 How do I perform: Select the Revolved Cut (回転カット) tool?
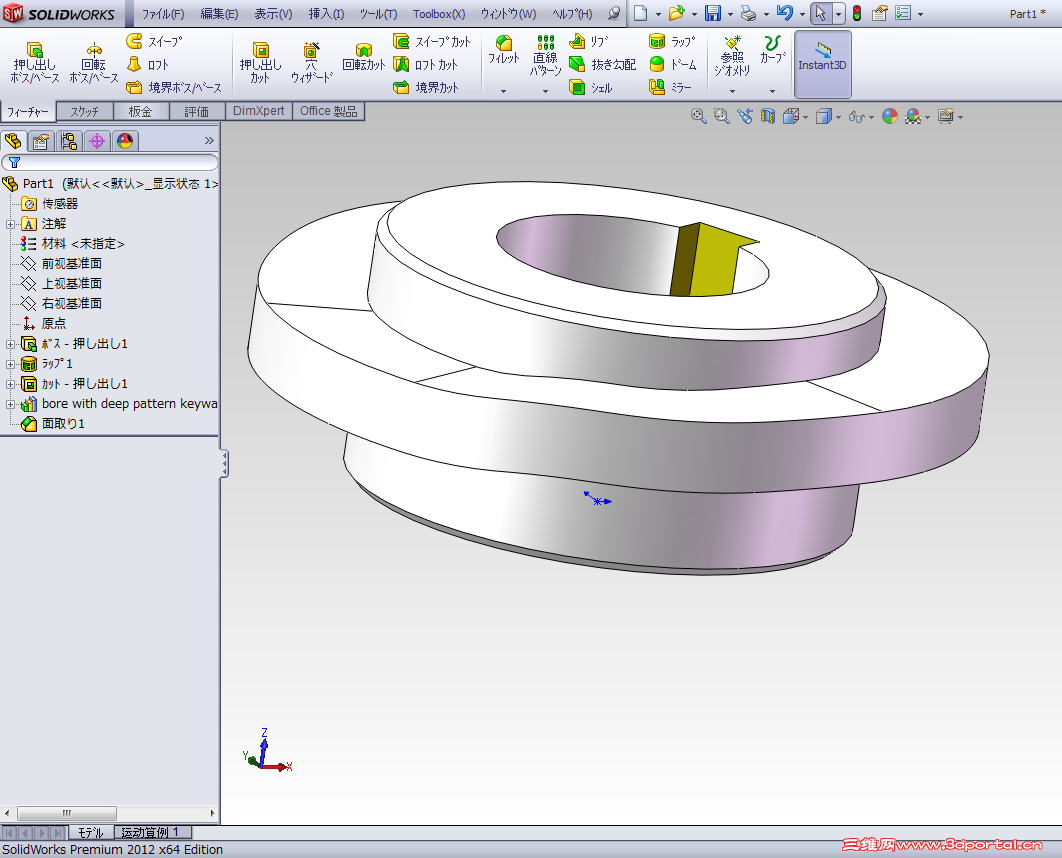[364, 58]
